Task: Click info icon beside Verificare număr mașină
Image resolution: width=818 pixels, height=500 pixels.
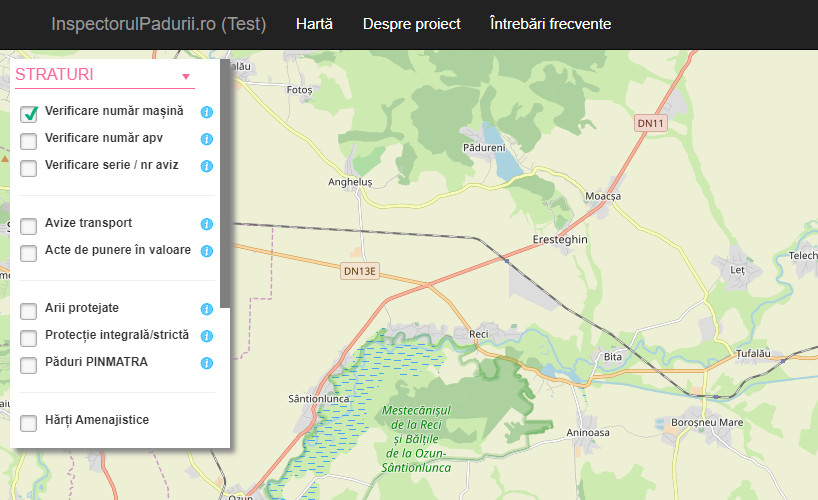Action: pos(206,113)
